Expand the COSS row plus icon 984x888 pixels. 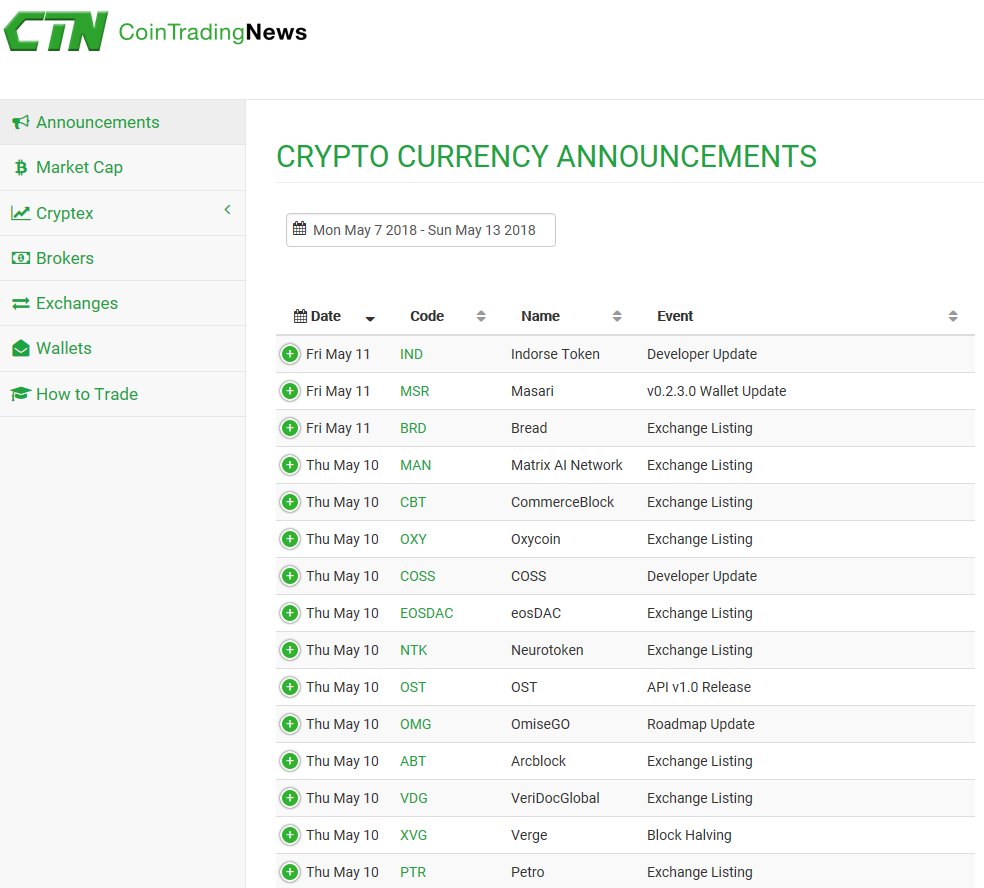(x=290, y=576)
